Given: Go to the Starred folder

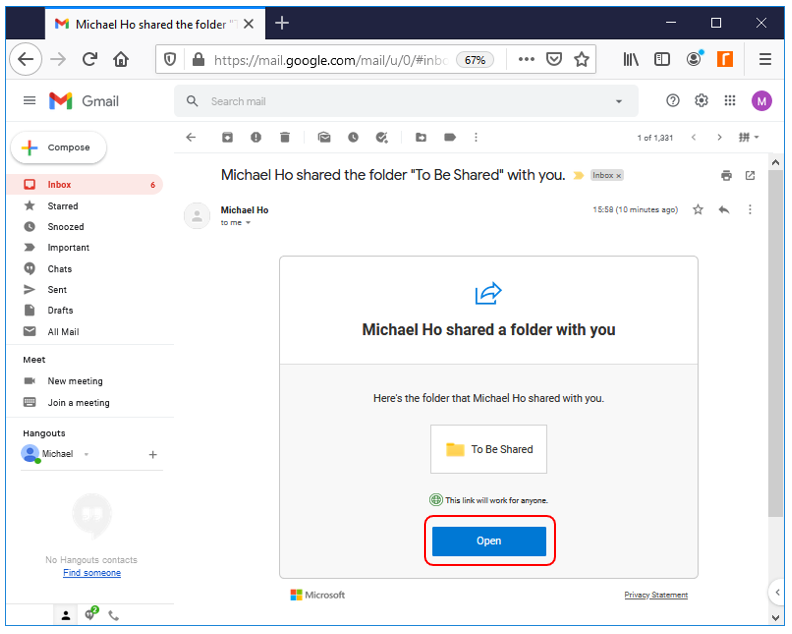Looking at the screenshot, I should (x=63, y=206).
